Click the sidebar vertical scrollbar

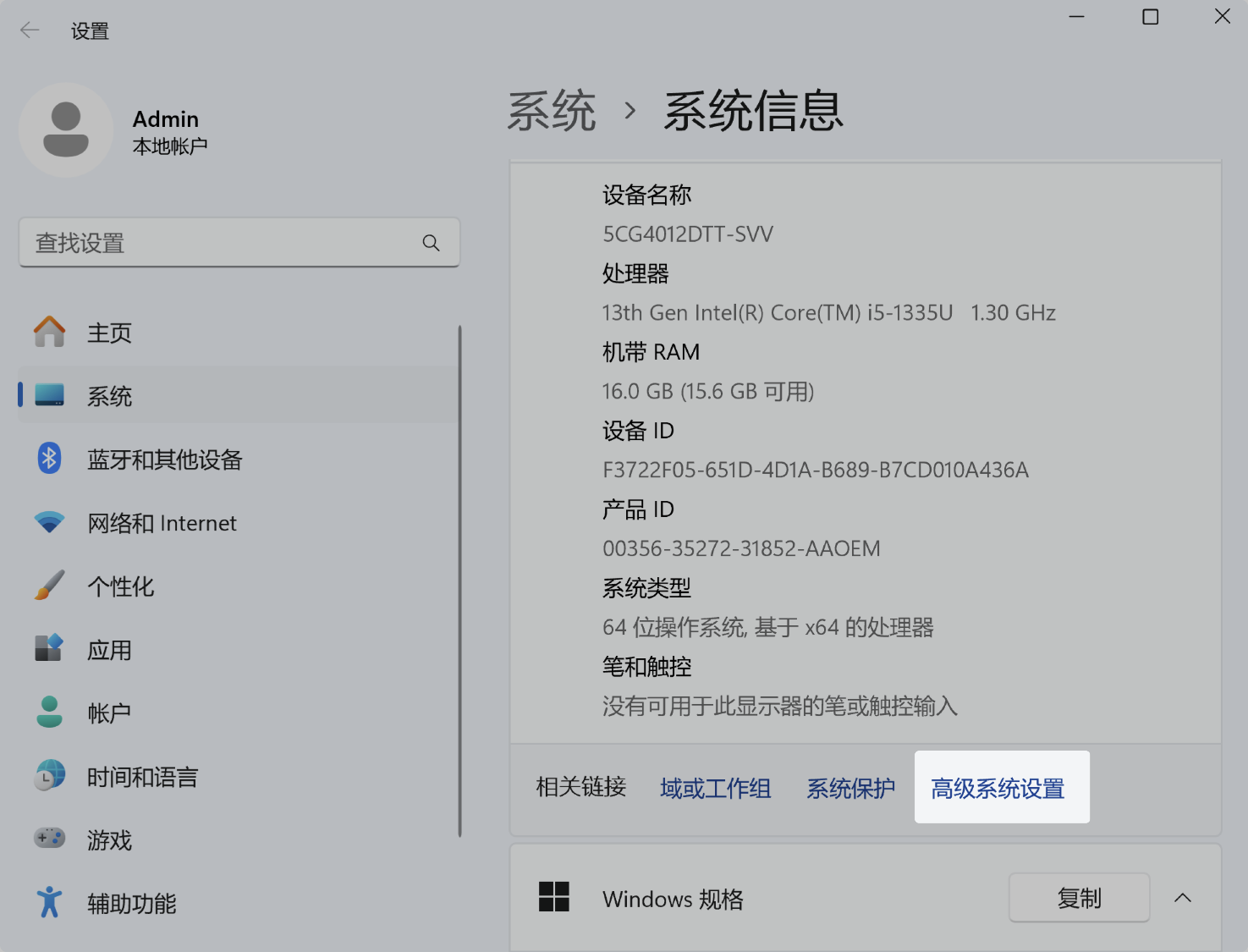459,581
